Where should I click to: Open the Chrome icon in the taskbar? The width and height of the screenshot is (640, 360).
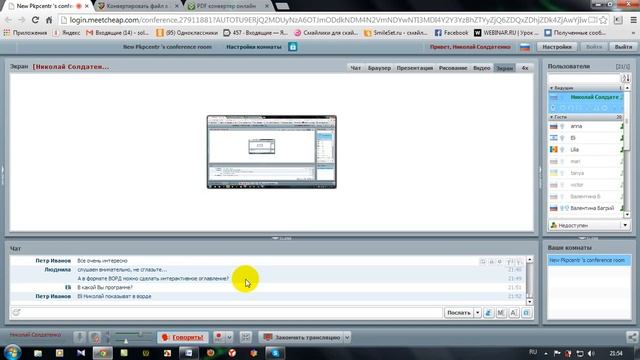[102, 353]
